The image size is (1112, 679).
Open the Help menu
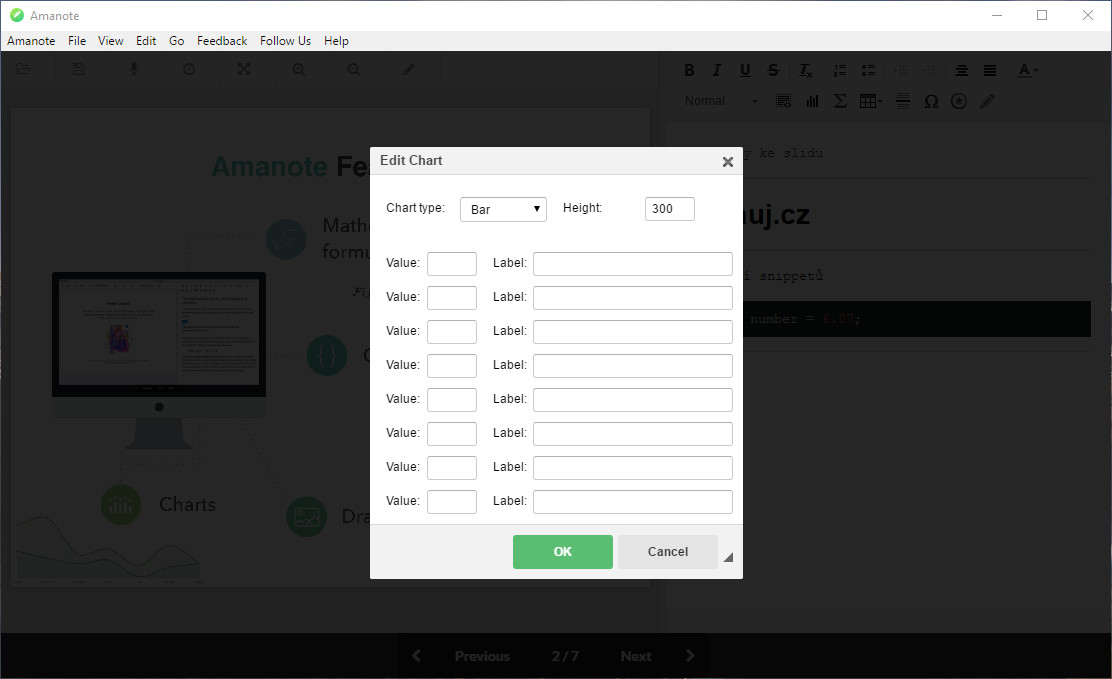click(x=336, y=41)
